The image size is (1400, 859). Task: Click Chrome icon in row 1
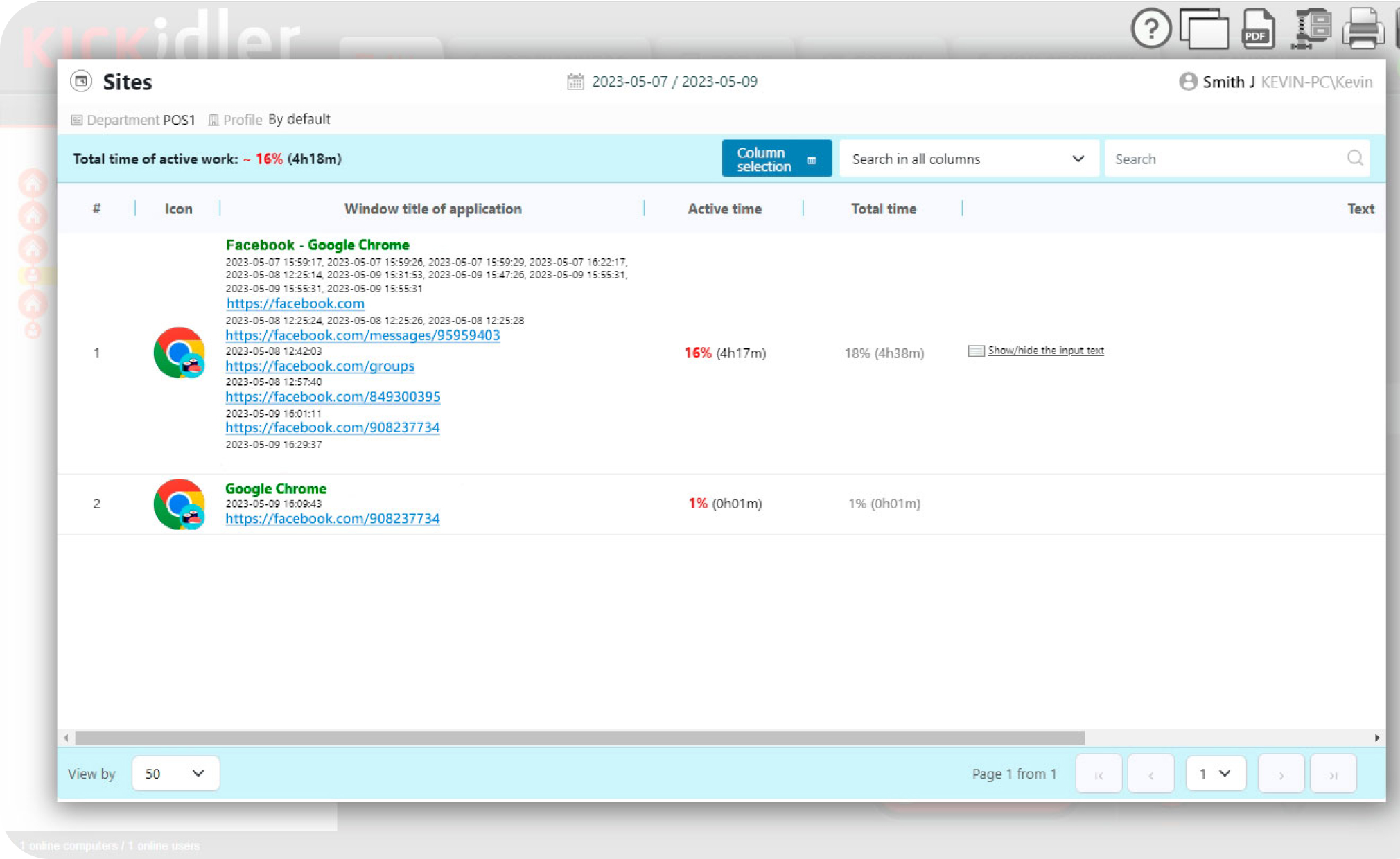pyautogui.click(x=179, y=353)
